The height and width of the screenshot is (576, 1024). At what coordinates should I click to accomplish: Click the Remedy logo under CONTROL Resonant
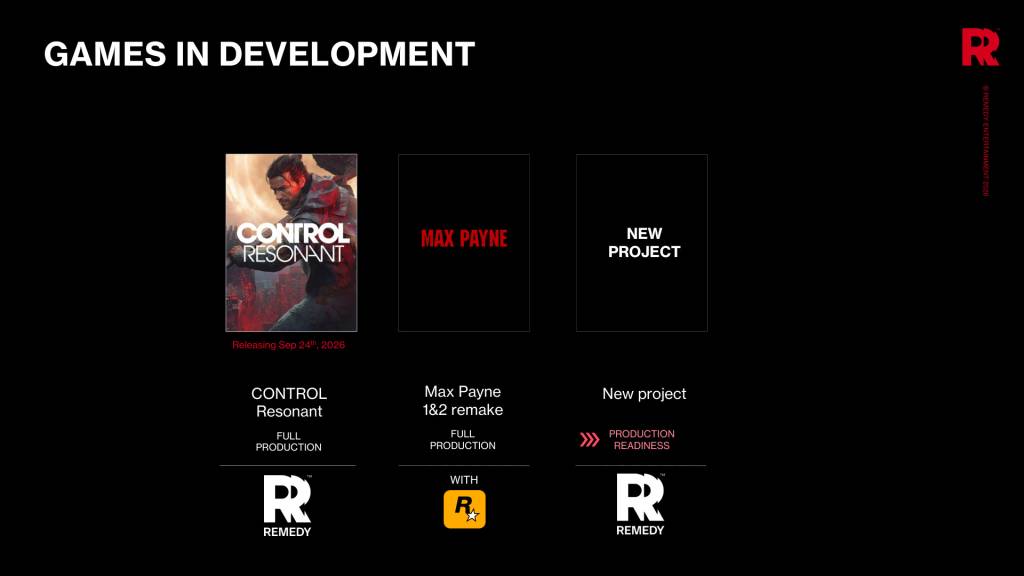tap(287, 505)
